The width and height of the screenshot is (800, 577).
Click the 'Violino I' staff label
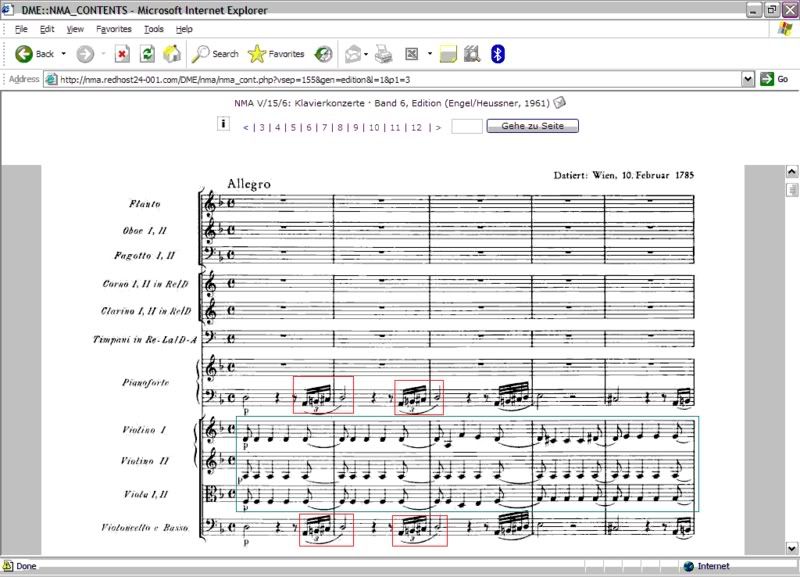point(144,430)
